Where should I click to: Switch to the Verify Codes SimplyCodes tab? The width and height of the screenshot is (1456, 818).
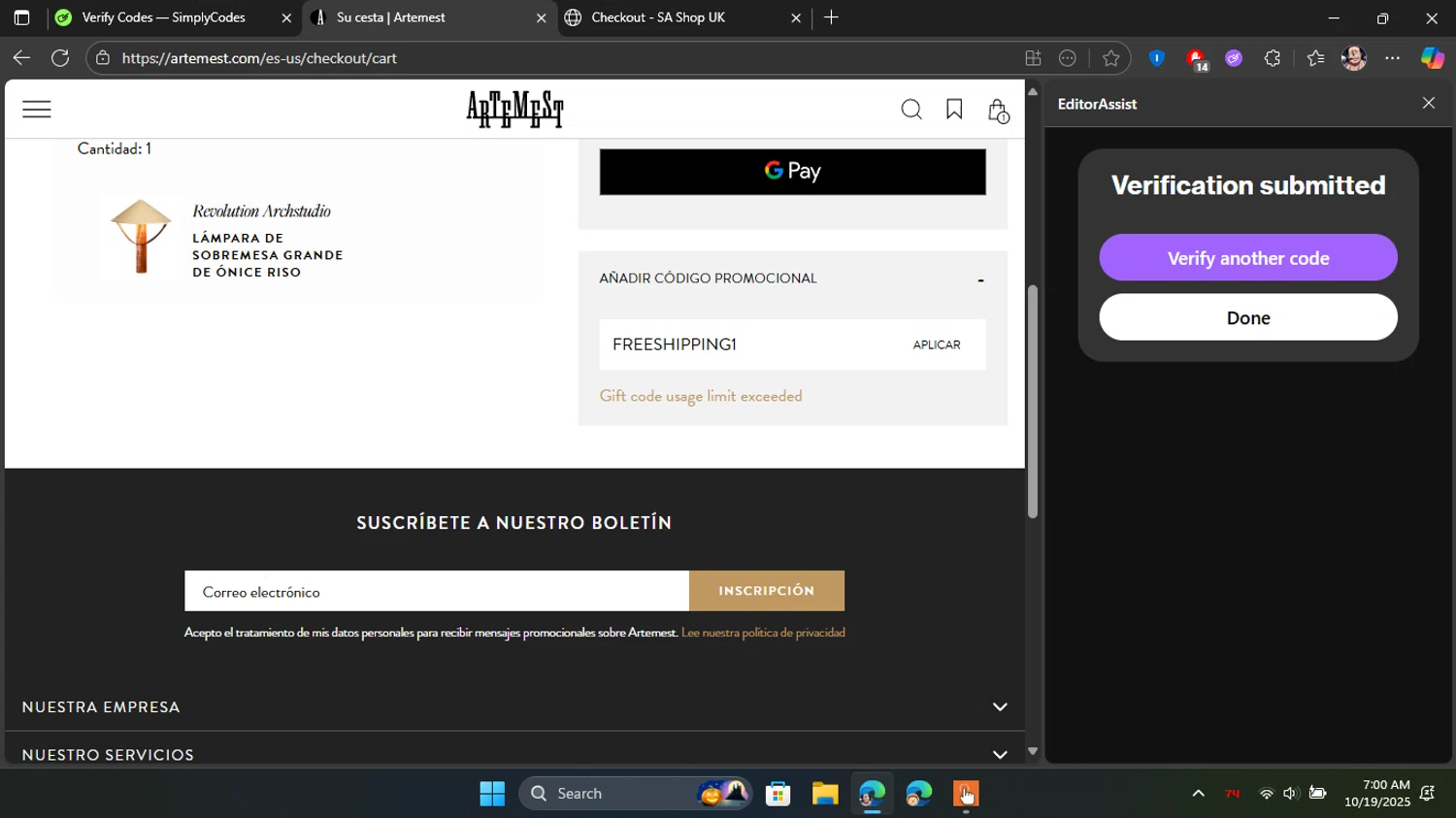(163, 17)
